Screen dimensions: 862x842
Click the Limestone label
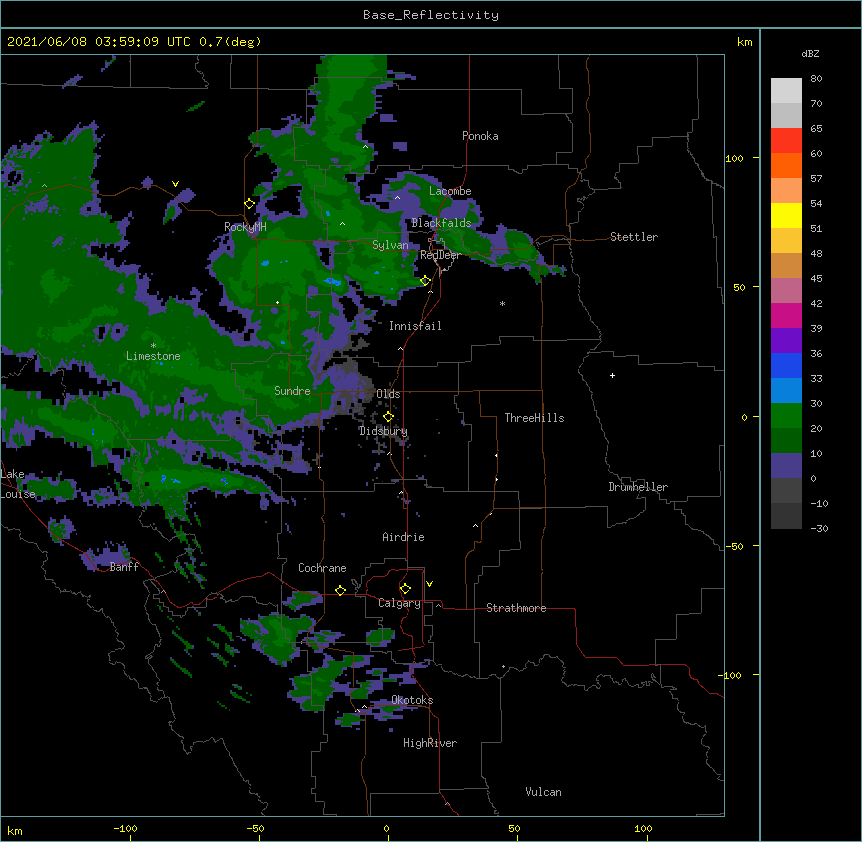[x=153, y=356]
